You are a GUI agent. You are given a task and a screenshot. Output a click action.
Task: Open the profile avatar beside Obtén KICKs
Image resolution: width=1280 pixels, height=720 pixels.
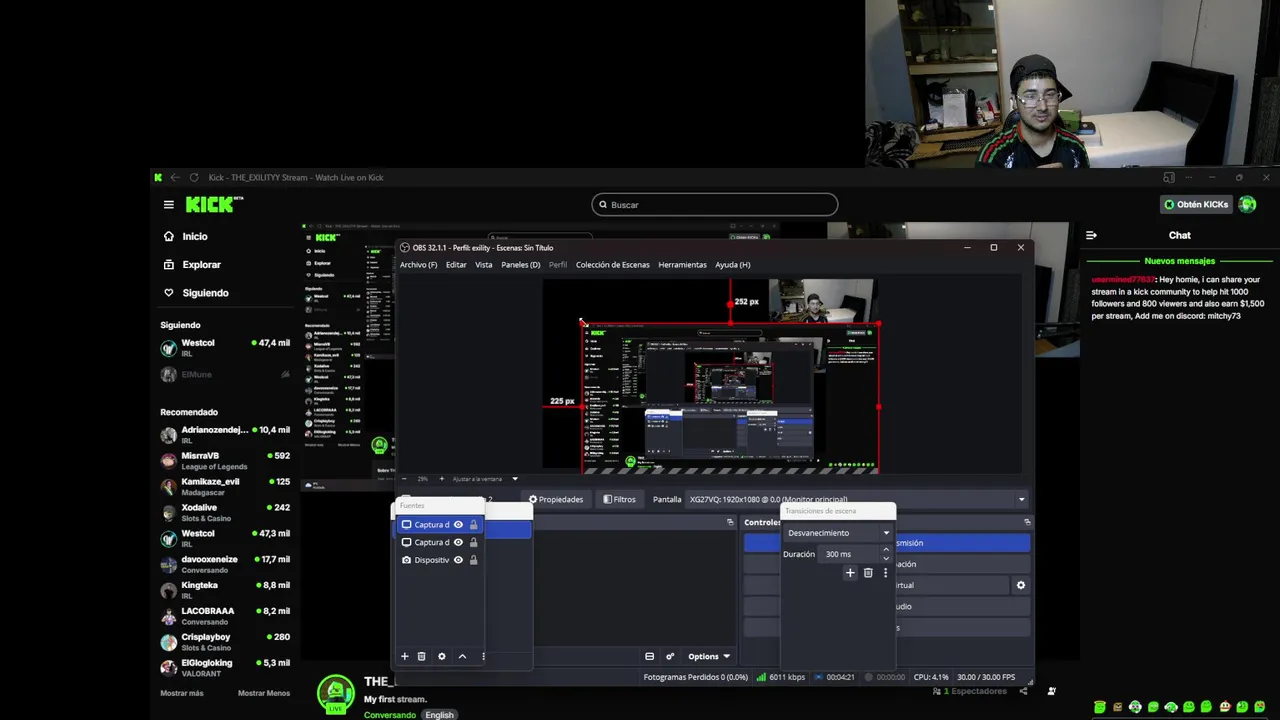point(1247,204)
